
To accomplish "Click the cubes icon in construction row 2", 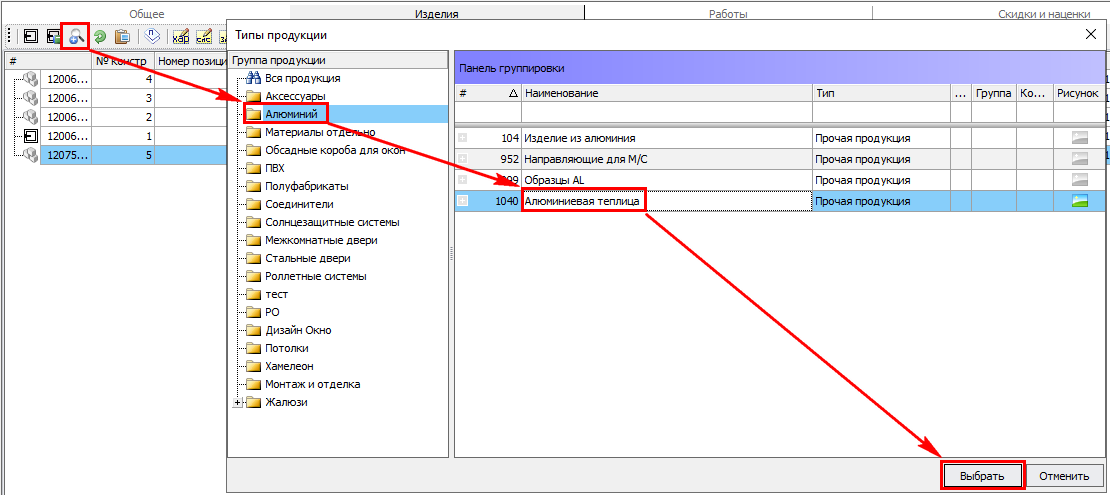I will [x=30, y=116].
